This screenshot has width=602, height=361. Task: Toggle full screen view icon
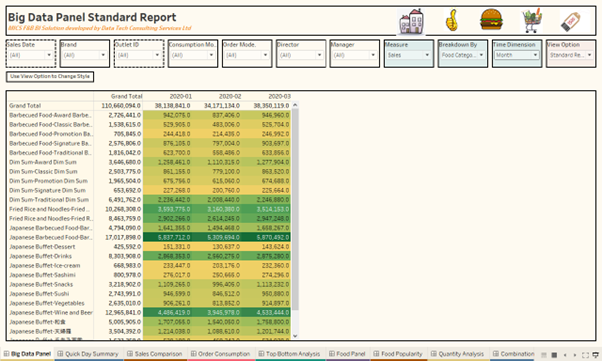pos(585,355)
